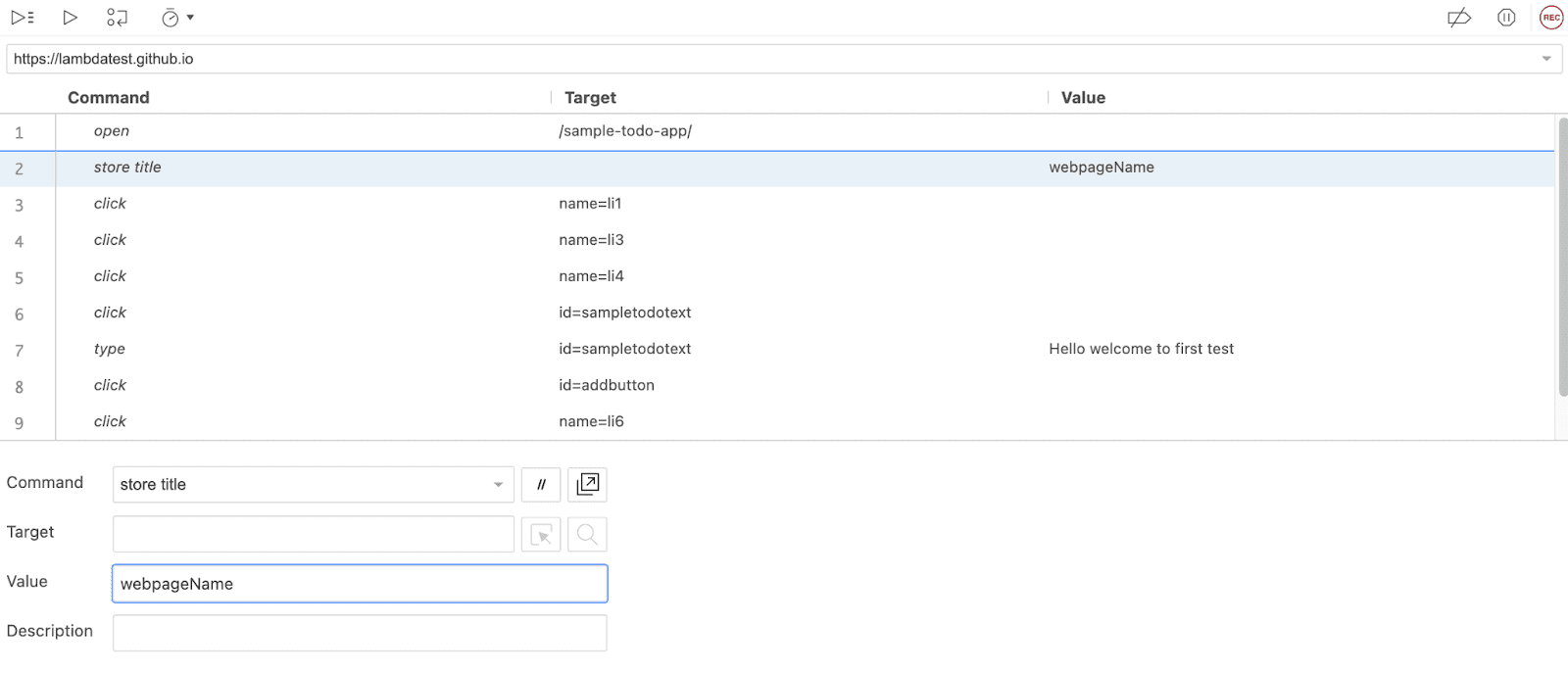Image resolution: width=1568 pixels, height=674 pixels.
Task: Click the Value column header
Action: point(1083,98)
